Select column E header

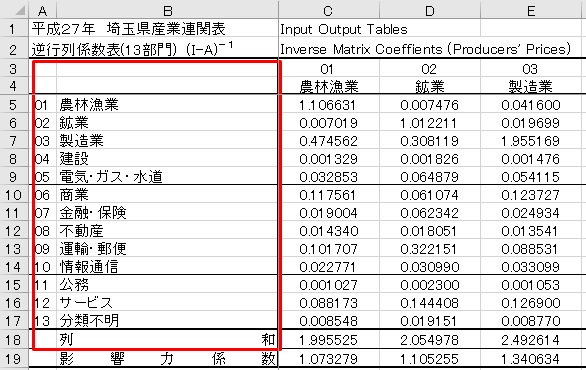531,10
